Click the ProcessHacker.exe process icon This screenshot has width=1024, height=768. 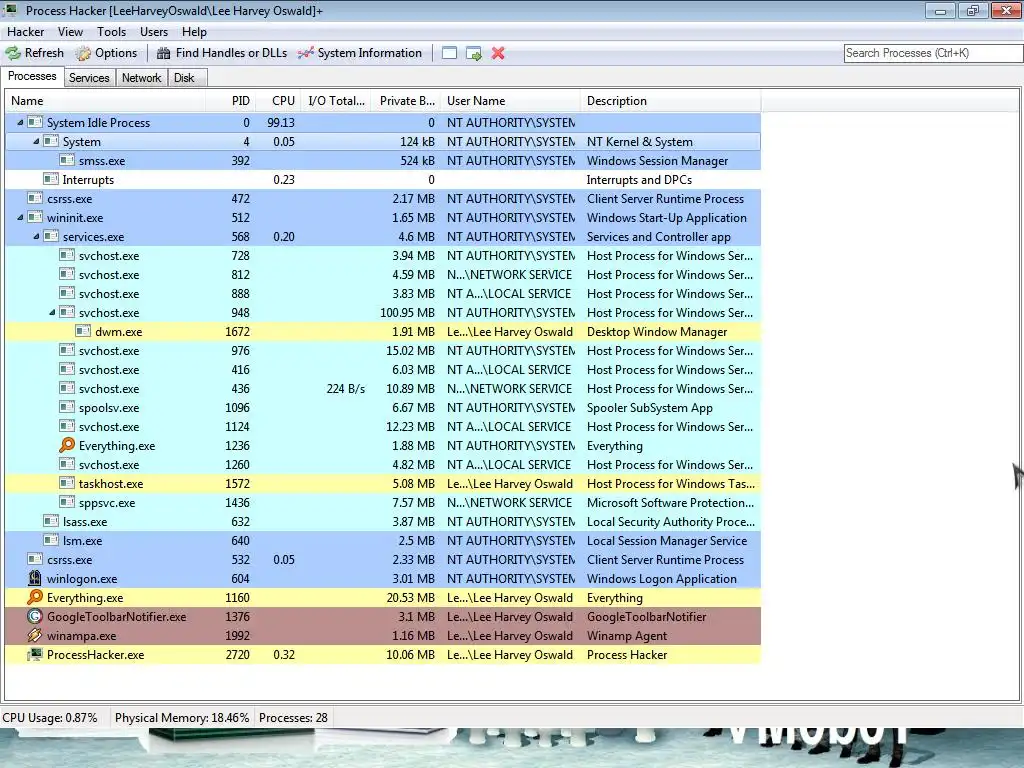pyautogui.click(x=35, y=654)
